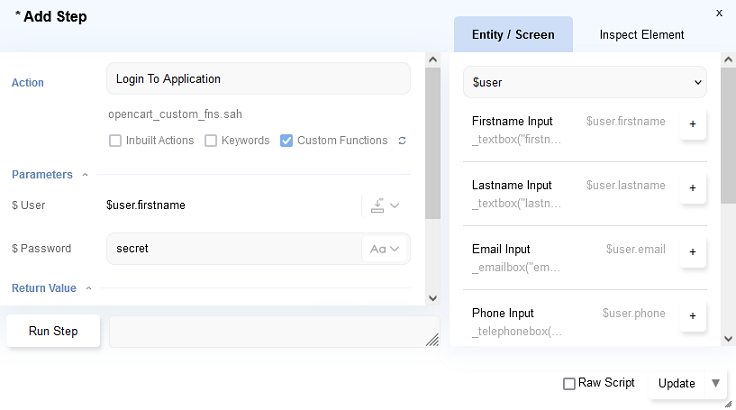Open the $ Password text type selector
Screen dimensions: 736x410
(x=384, y=249)
